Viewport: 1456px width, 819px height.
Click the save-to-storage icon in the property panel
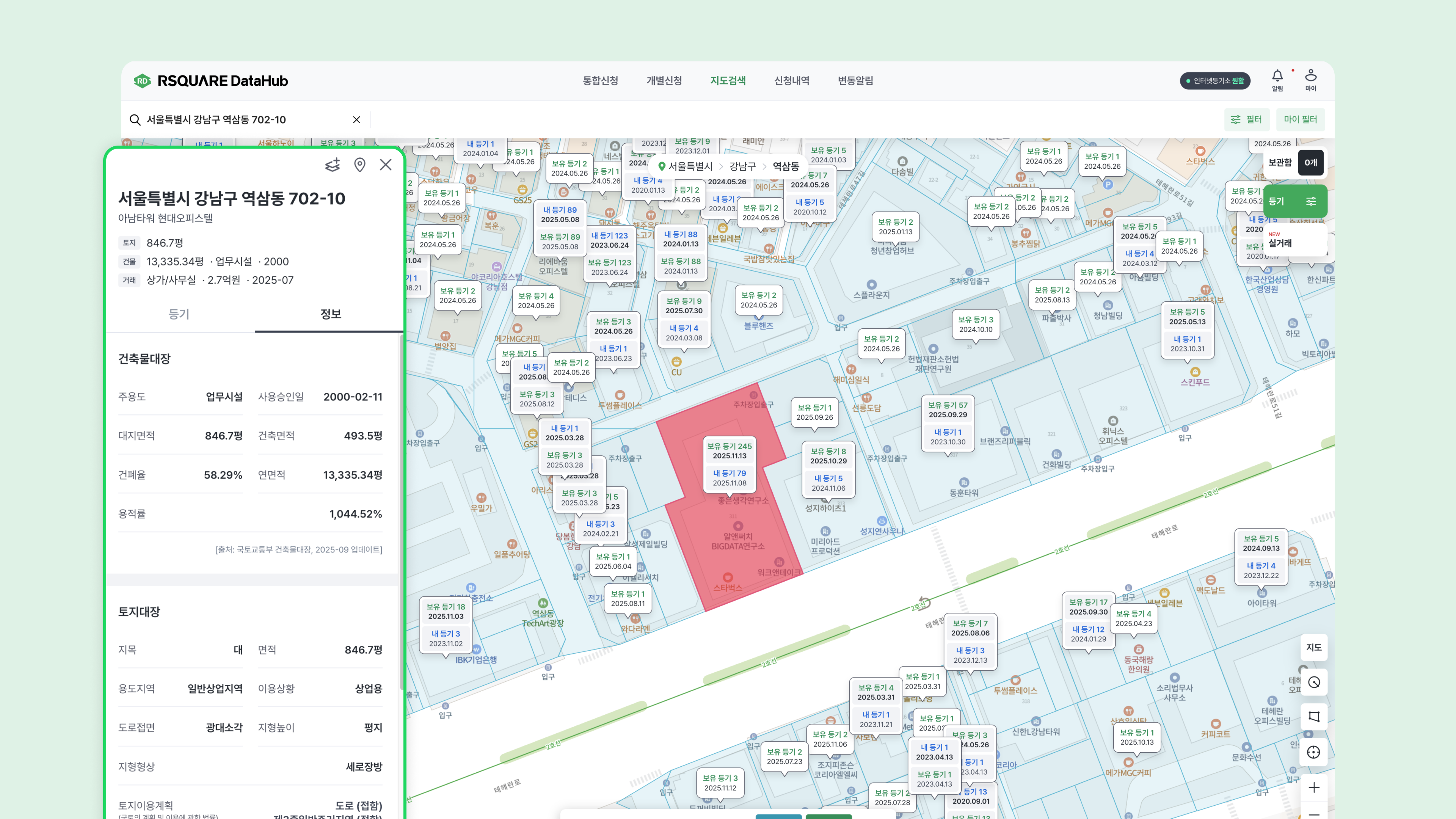pyautogui.click(x=333, y=165)
